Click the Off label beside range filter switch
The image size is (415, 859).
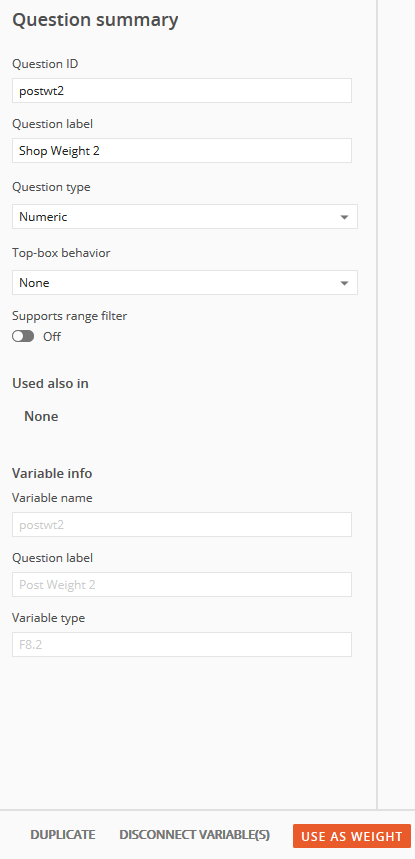click(x=52, y=336)
